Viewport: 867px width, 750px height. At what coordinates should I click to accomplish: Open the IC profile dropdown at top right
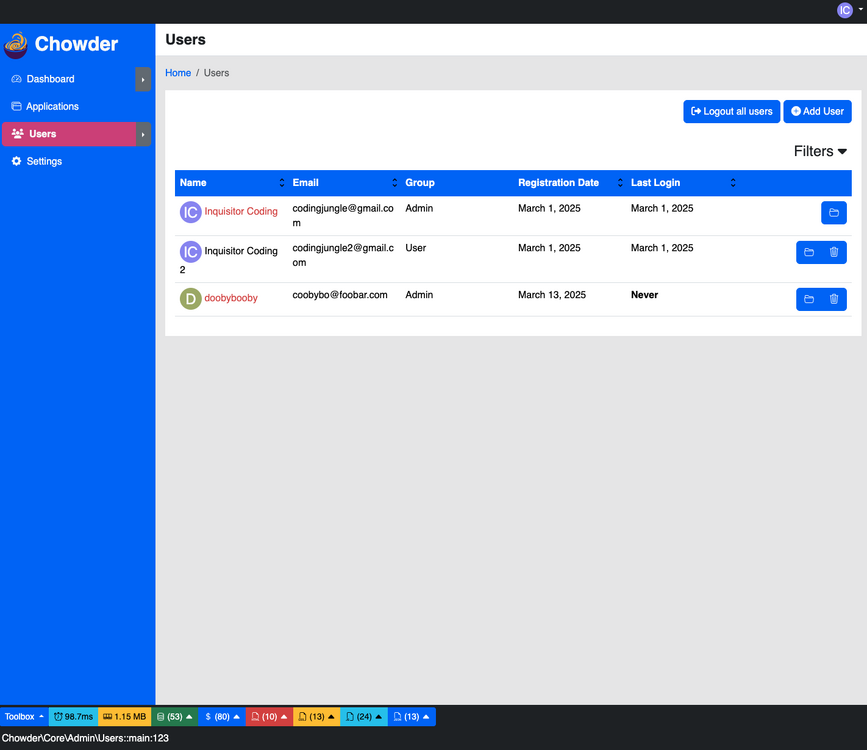[x=849, y=10]
